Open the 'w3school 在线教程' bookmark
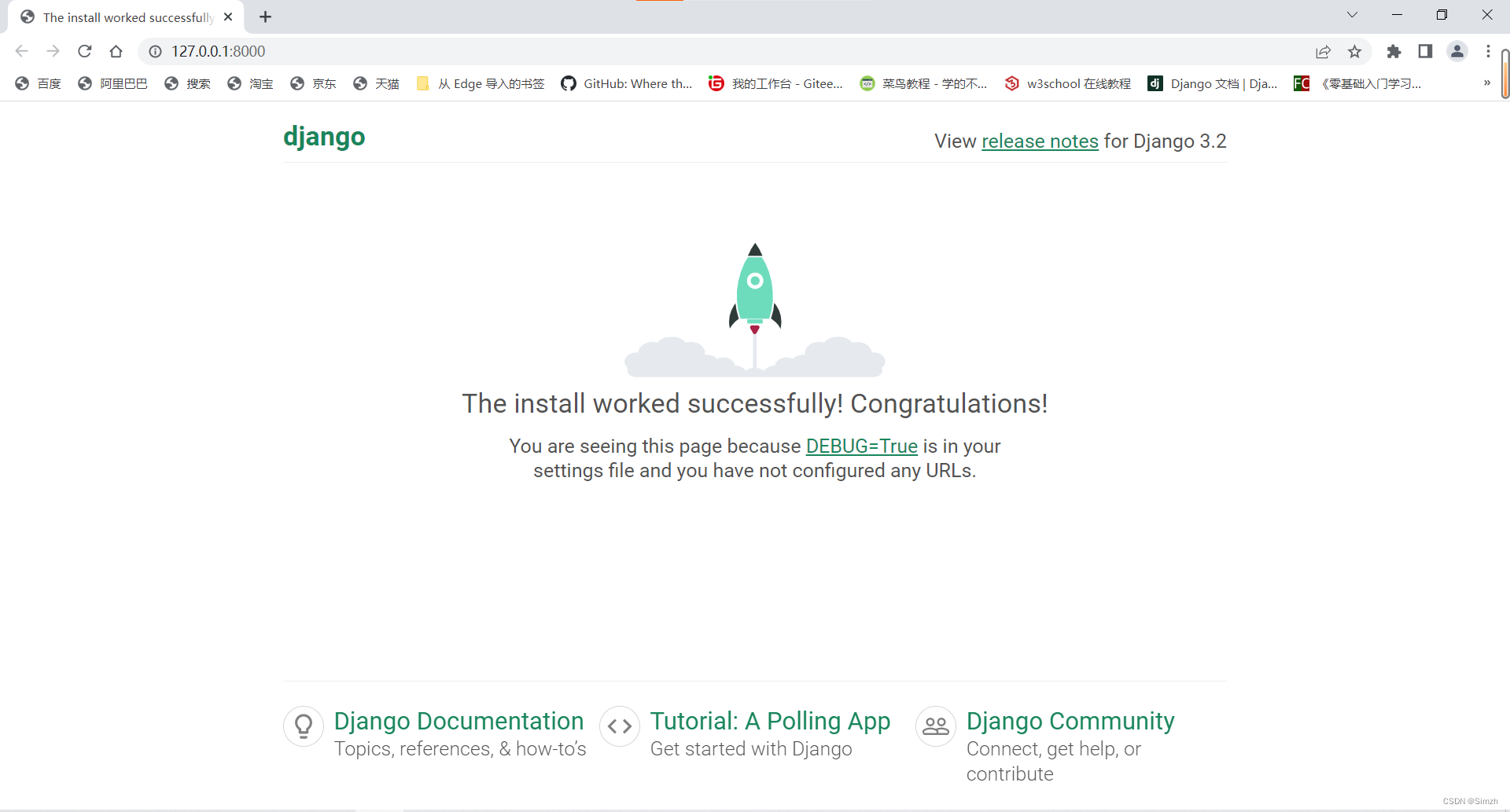 [x=1067, y=83]
